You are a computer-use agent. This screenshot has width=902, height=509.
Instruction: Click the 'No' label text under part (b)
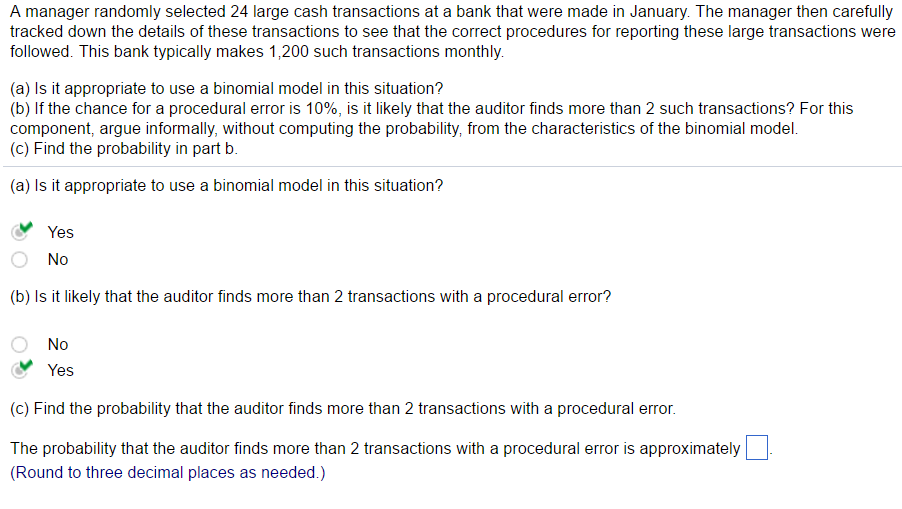(58, 344)
